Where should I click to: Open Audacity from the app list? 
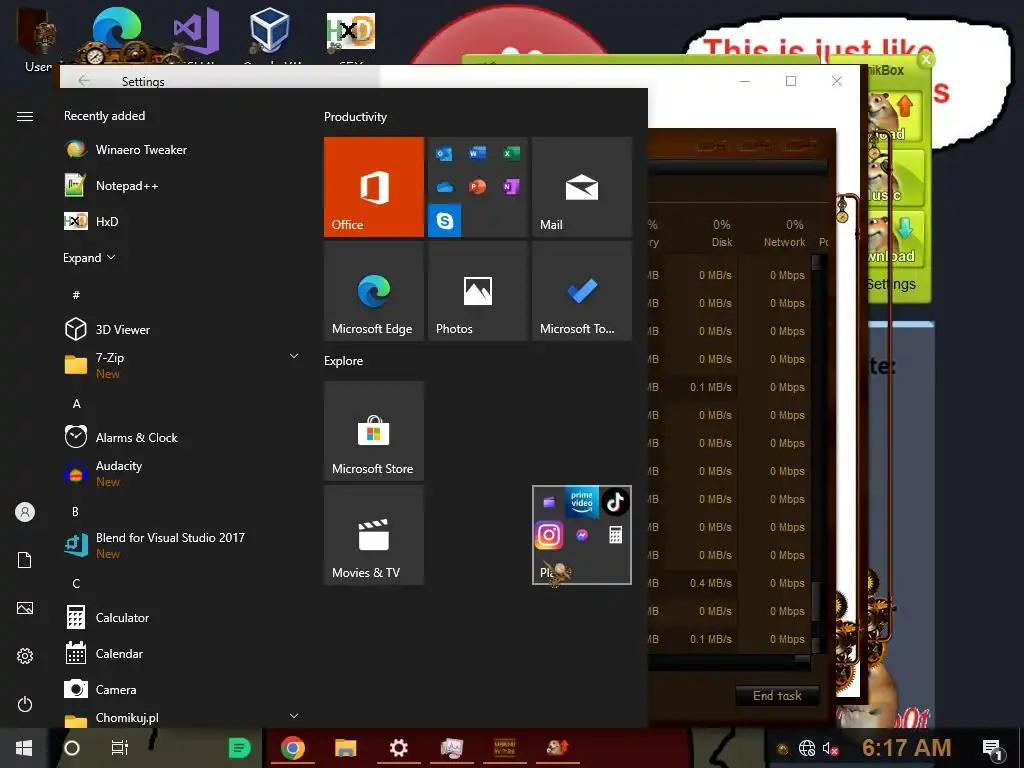coord(181,473)
